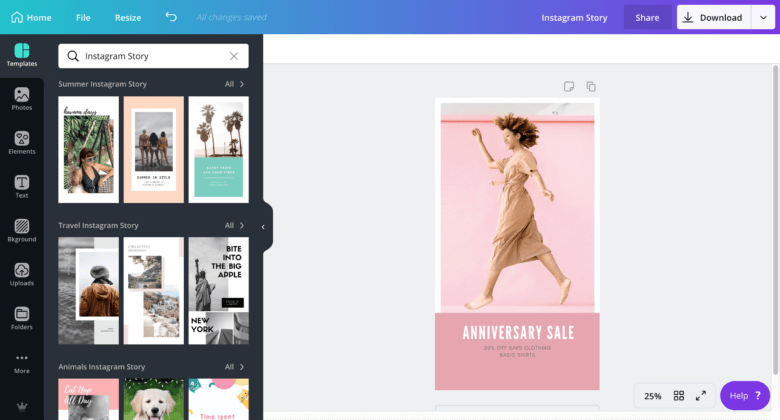Select the Time spent animals template
This screenshot has width=780, height=420.
coord(218,399)
